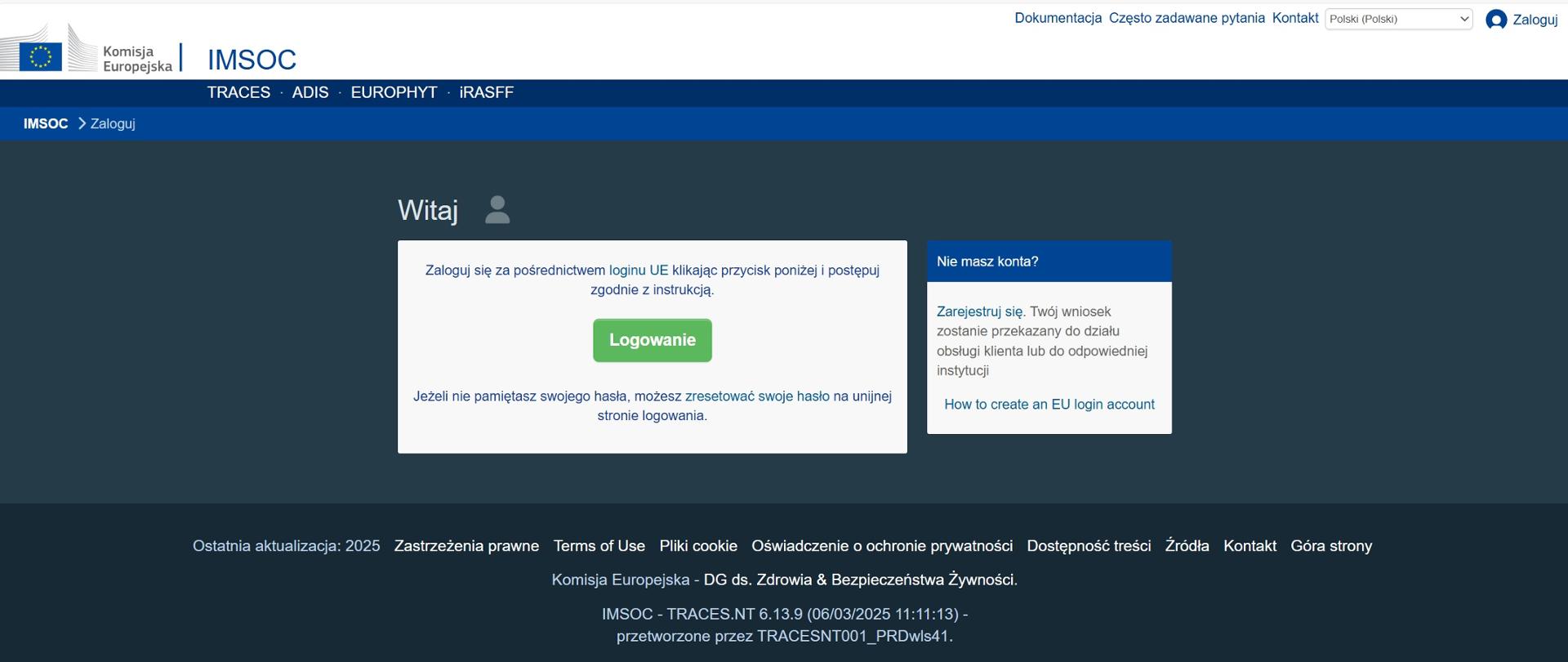The width and height of the screenshot is (1568, 662).
Task: Open the top Kontakt link
Action: coord(1295,18)
